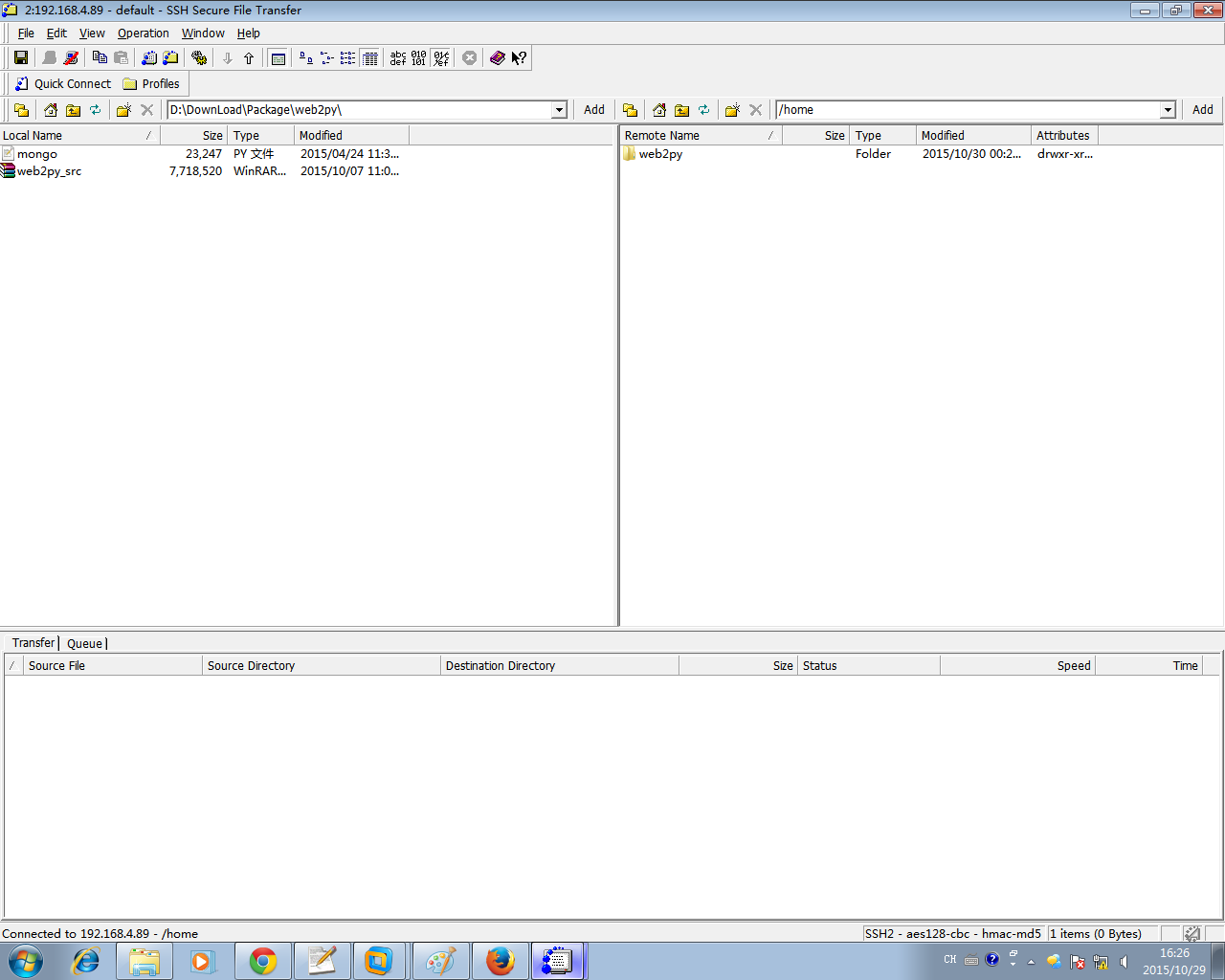Image resolution: width=1225 pixels, height=980 pixels.
Task: Click the Upload up-arrow toolbar icon
Action: (249, 58)
